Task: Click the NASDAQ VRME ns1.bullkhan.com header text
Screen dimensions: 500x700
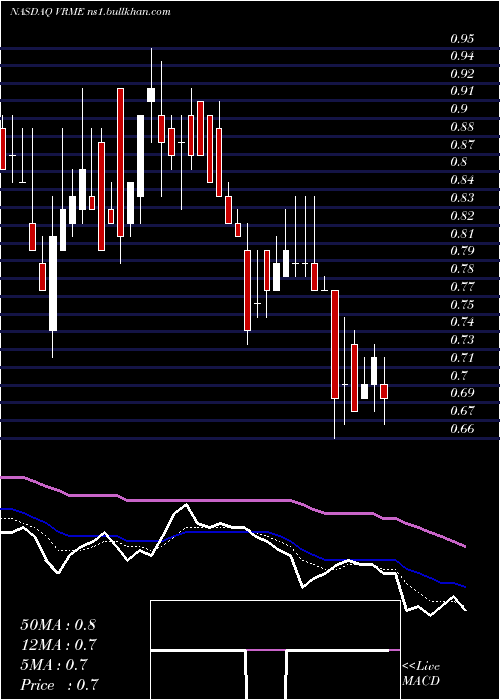Action: click(90, 12)
